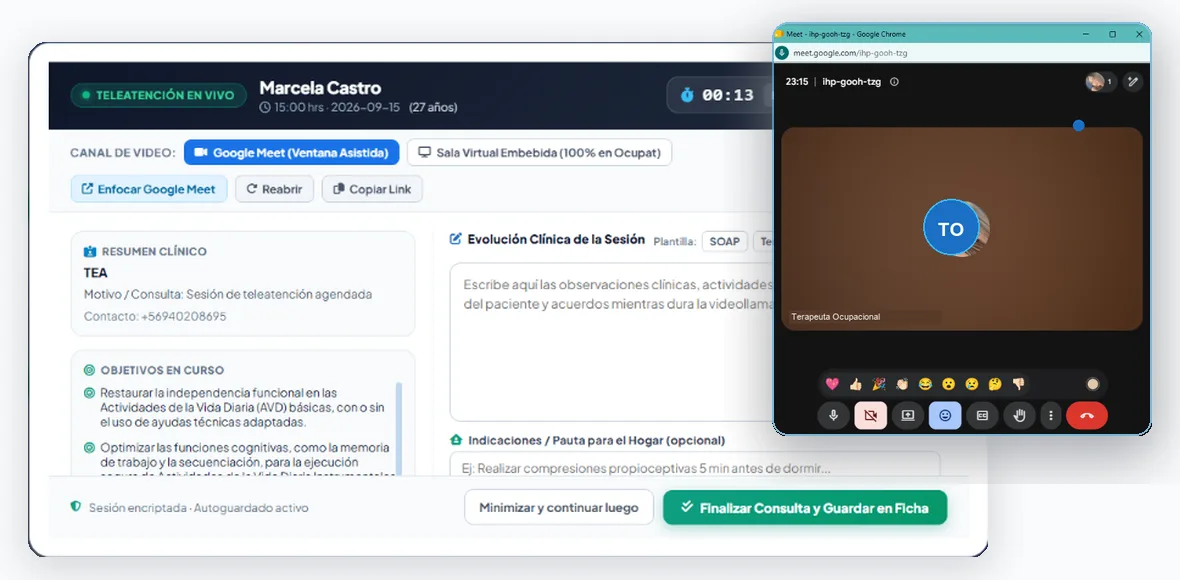
Task: Click the Reabrir button
Action: click(x=275, y=189)
